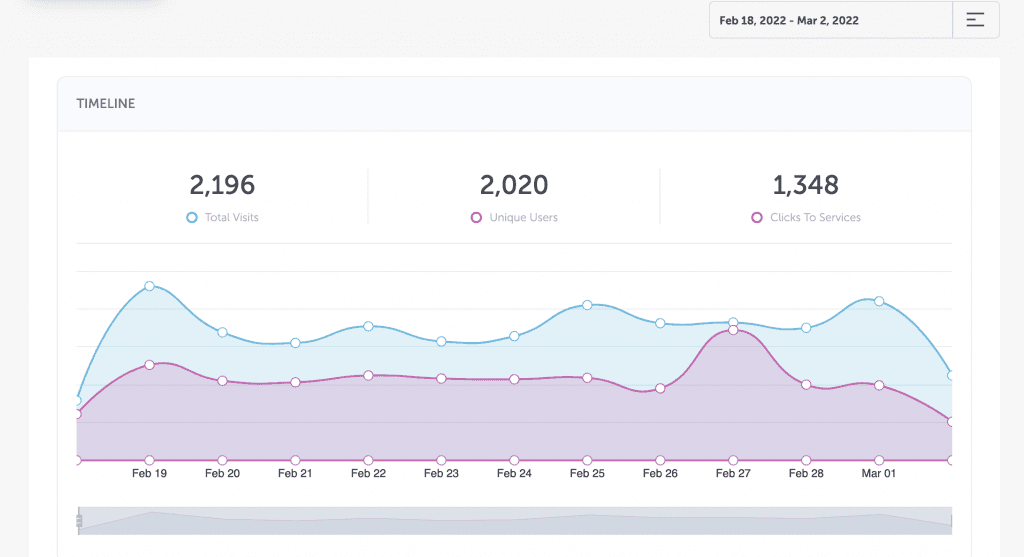The image size is (1024, 557).
Task: Click the range navigator overview strip
Action: pos(515,520)
